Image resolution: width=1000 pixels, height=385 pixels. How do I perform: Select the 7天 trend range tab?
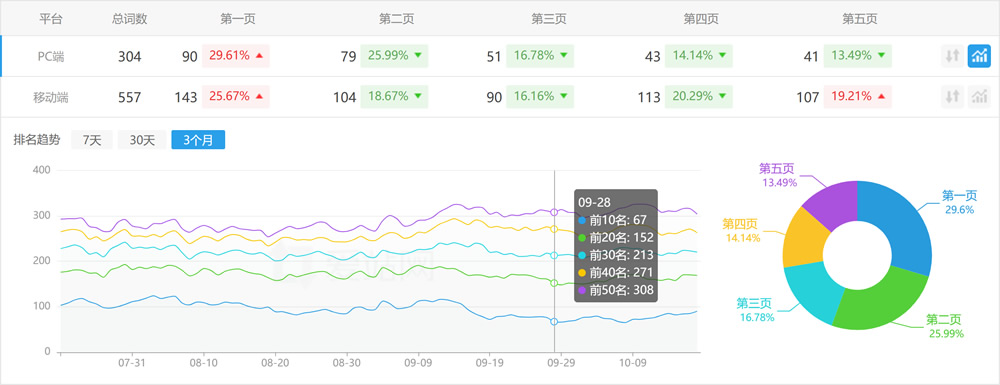point(92,140)
